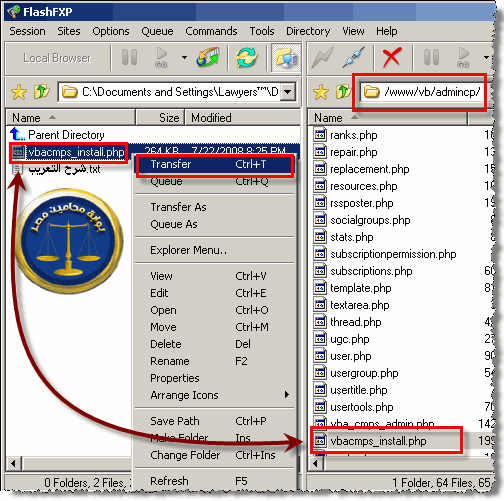Screen dimensions: 504x501
Task: Open the Sites menu
Action: pos(69,31)
